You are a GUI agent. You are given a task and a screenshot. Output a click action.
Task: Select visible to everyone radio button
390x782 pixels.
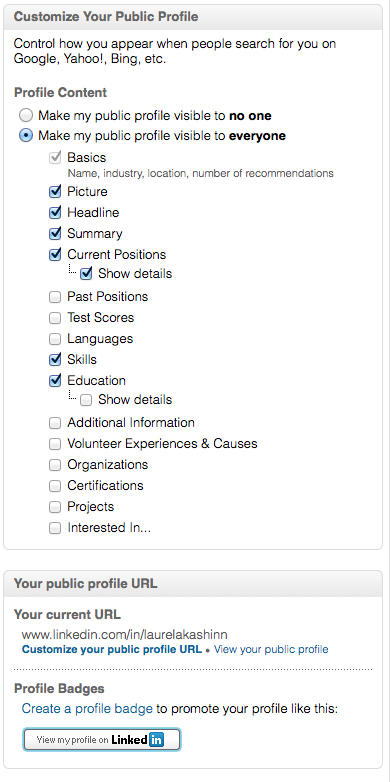coord(26,136)
